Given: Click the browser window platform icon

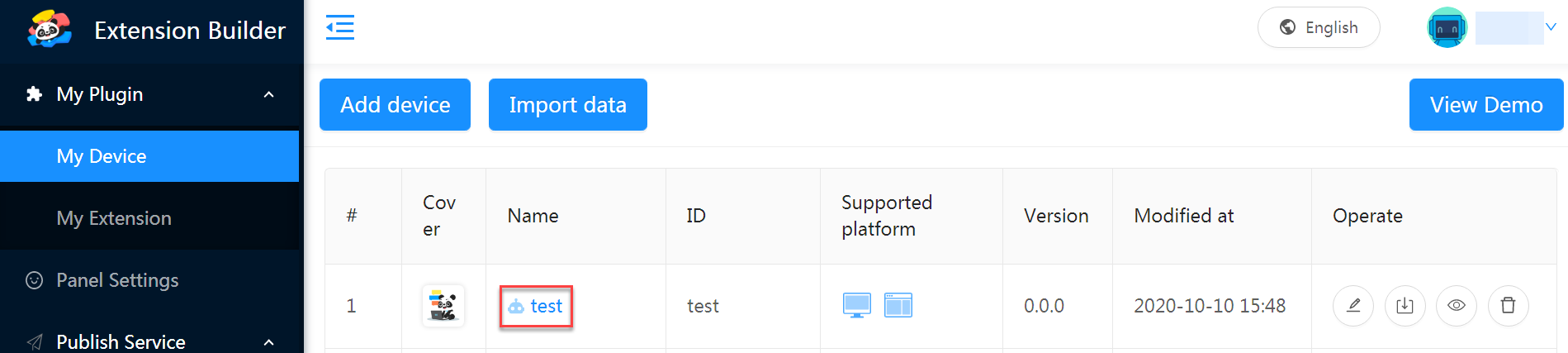Looking at the screenshot, I should (x=898, y=305).
